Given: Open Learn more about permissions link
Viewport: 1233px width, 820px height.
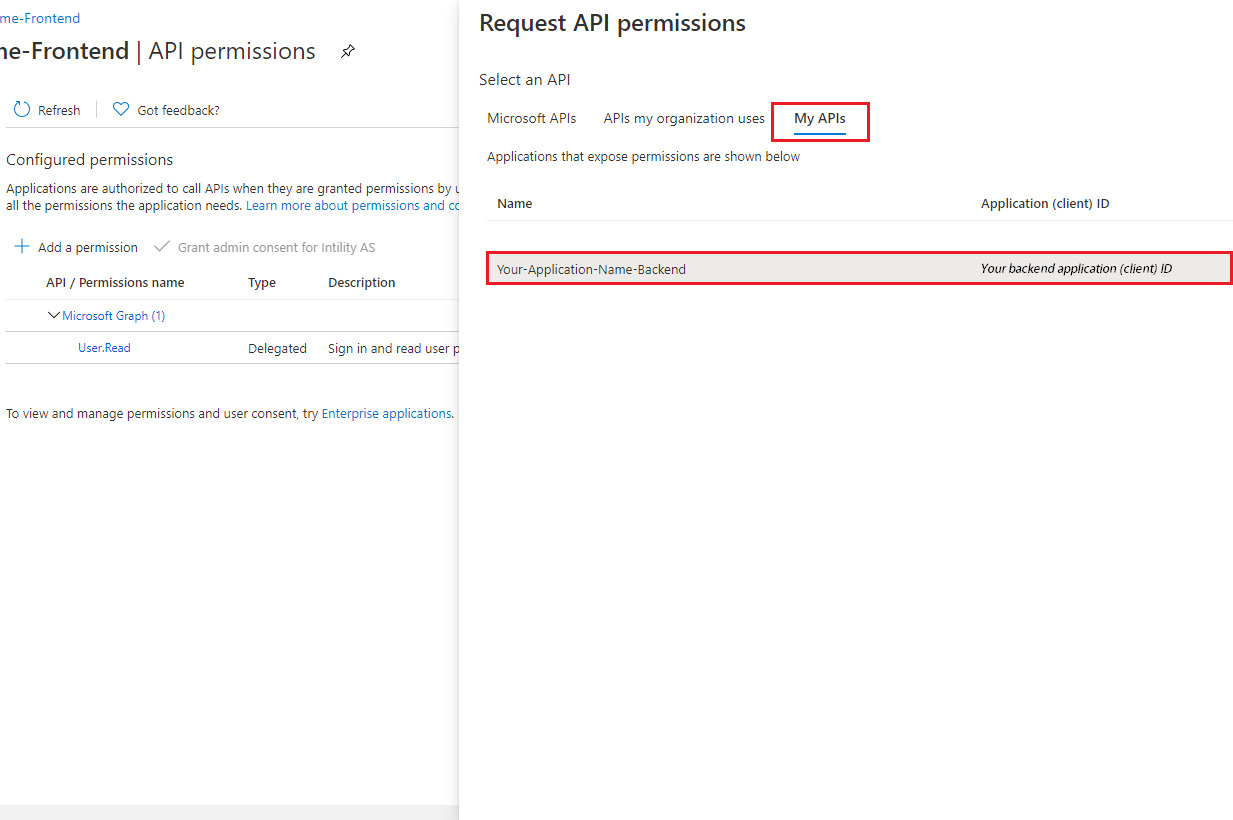Looking at the screenshot, I should 352,205.
